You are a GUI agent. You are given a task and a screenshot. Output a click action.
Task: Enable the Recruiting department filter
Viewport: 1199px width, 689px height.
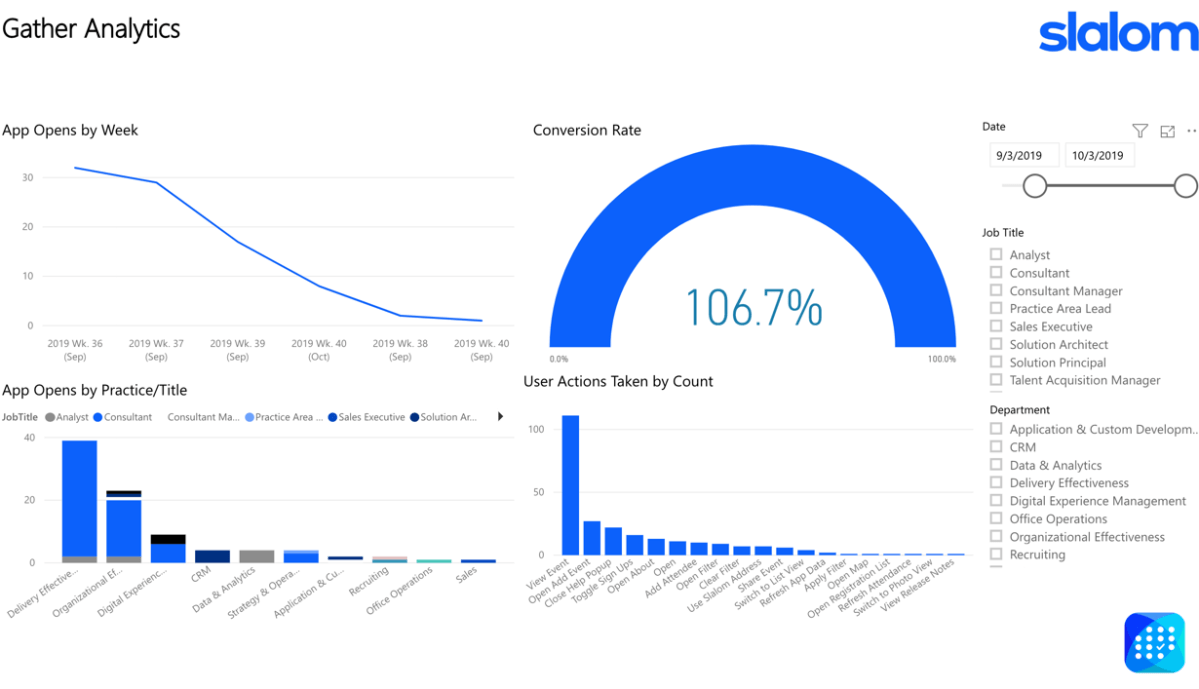(995, 554)
